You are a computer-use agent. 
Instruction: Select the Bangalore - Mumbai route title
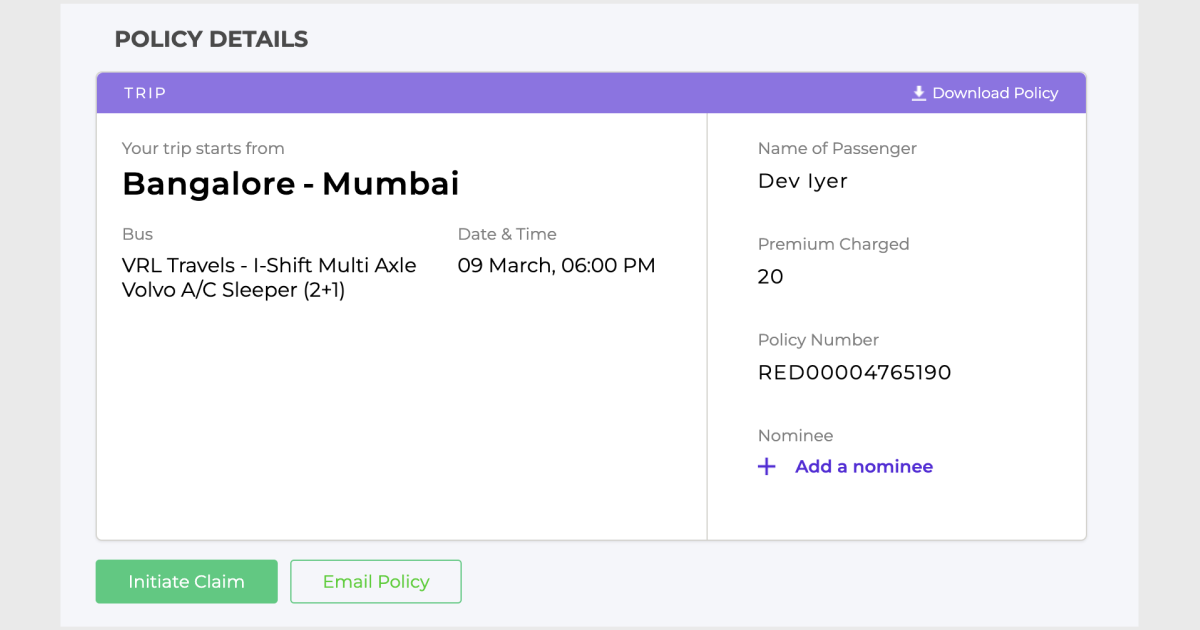tap(291, 184)
